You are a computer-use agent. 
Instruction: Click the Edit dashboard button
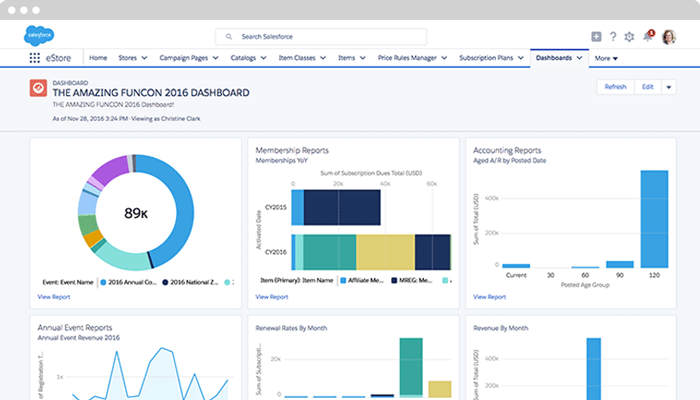coord(648,87)
